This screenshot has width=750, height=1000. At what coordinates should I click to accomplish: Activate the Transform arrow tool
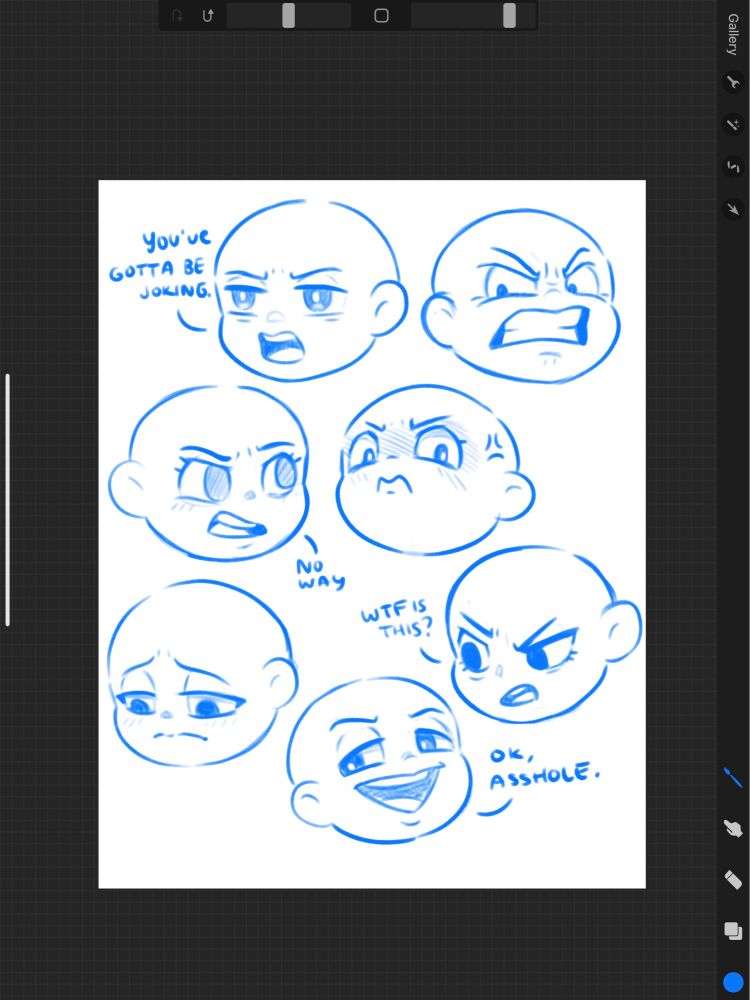[x=733, y=209]
